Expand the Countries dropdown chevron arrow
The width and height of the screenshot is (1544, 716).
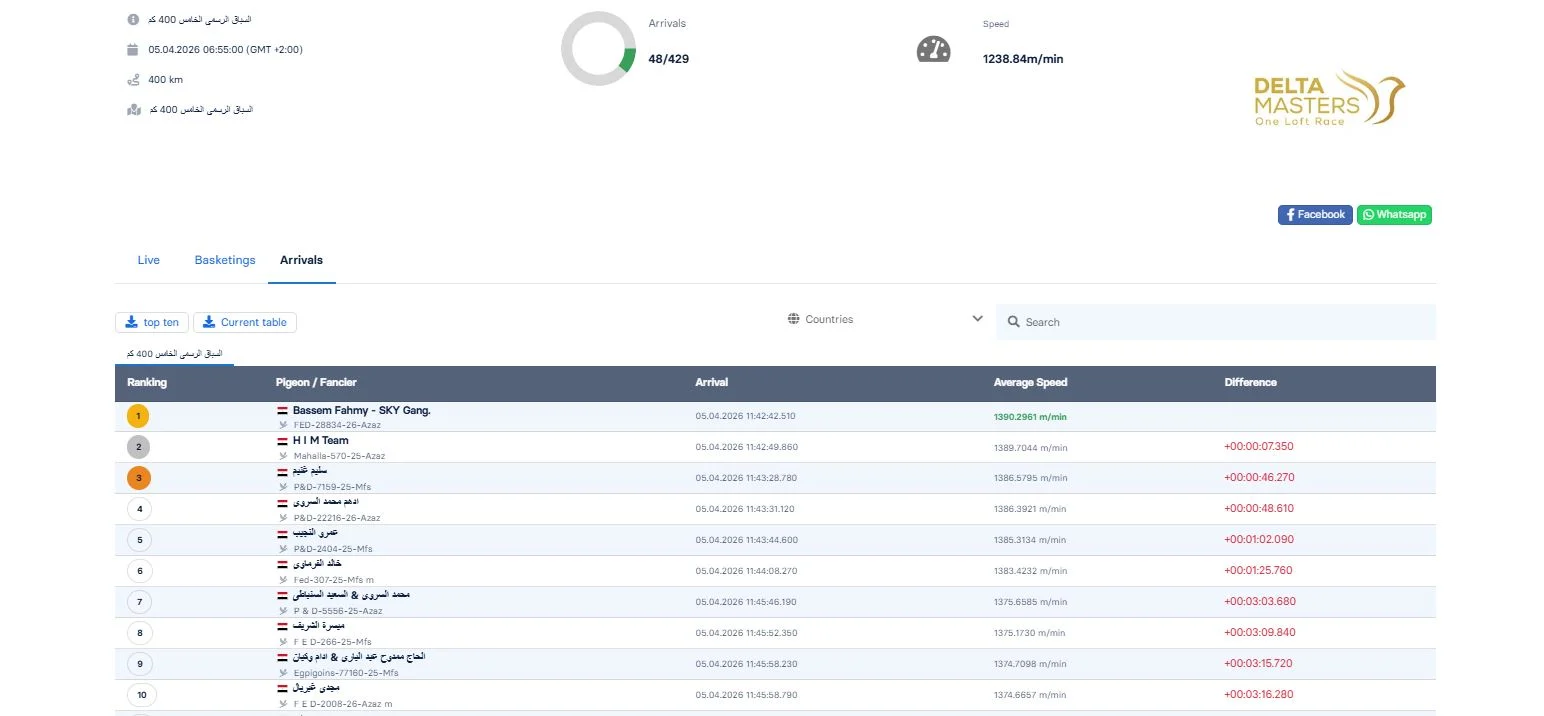(977, 319)
